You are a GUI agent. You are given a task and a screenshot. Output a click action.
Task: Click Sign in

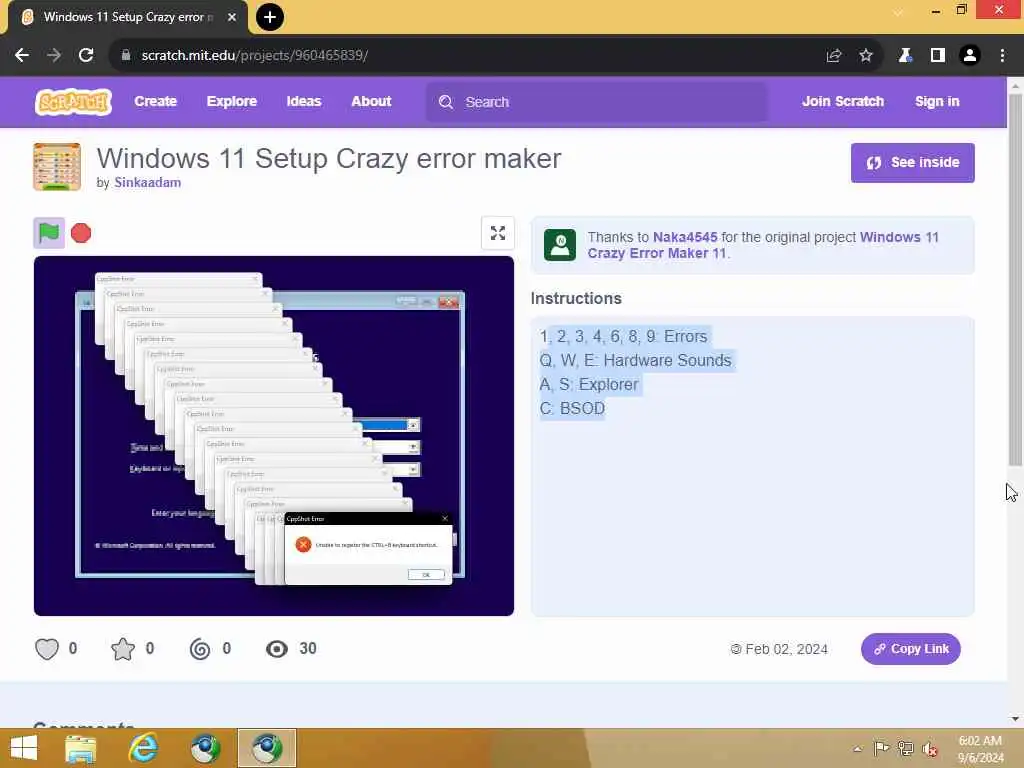click(x=937, y=101)
